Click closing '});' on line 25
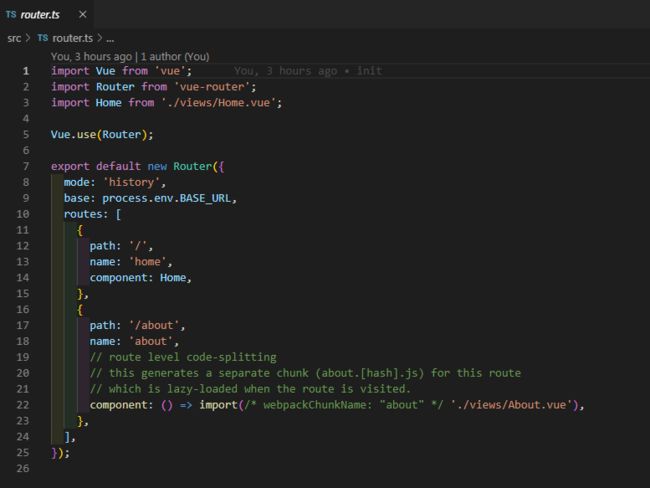Screen dimensions: 650x488 [61, 453]
